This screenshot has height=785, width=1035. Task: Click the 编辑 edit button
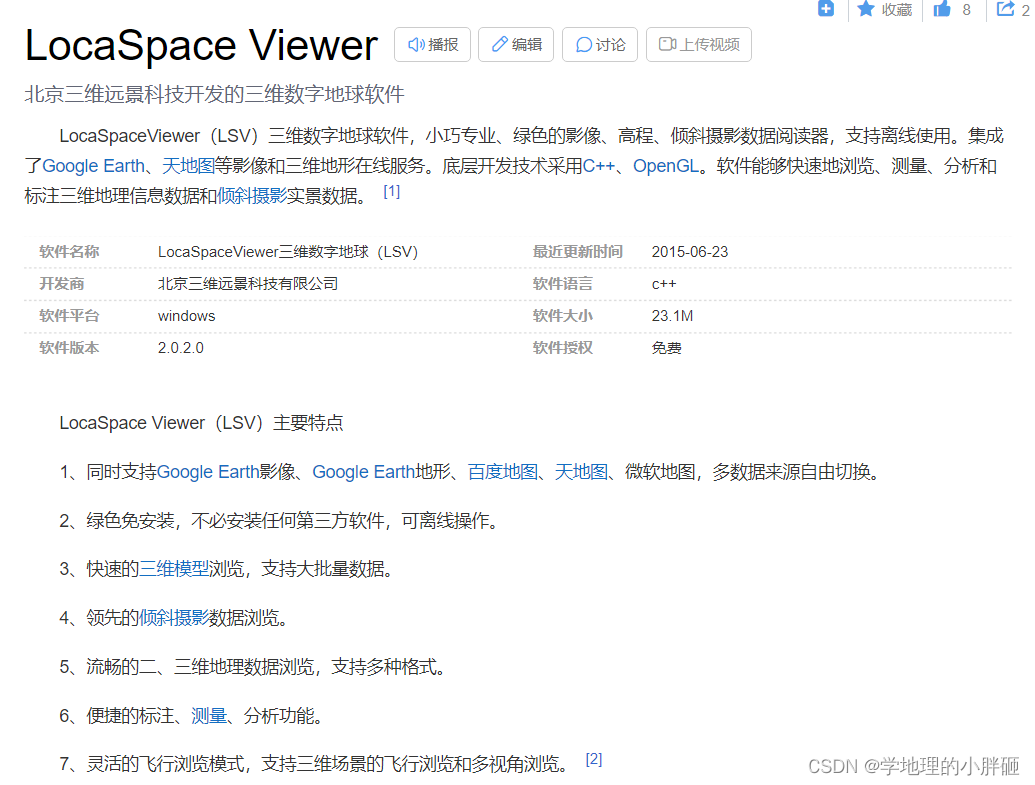pos(516,44)
